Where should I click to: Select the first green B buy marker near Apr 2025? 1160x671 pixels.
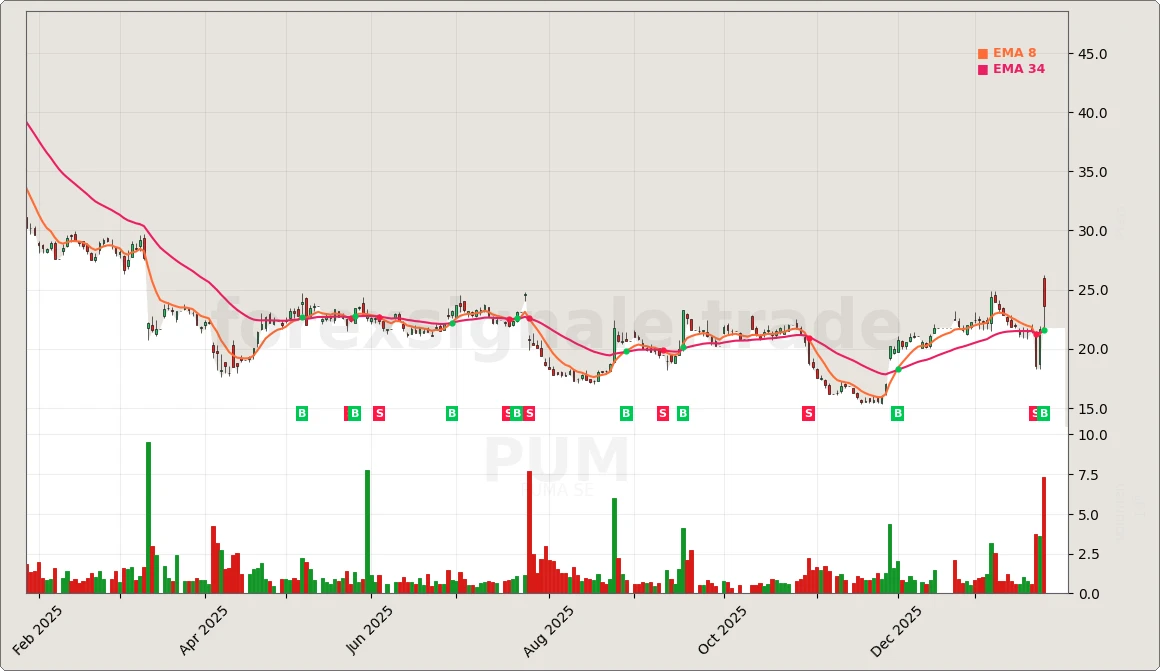click(x=300, y=413)
